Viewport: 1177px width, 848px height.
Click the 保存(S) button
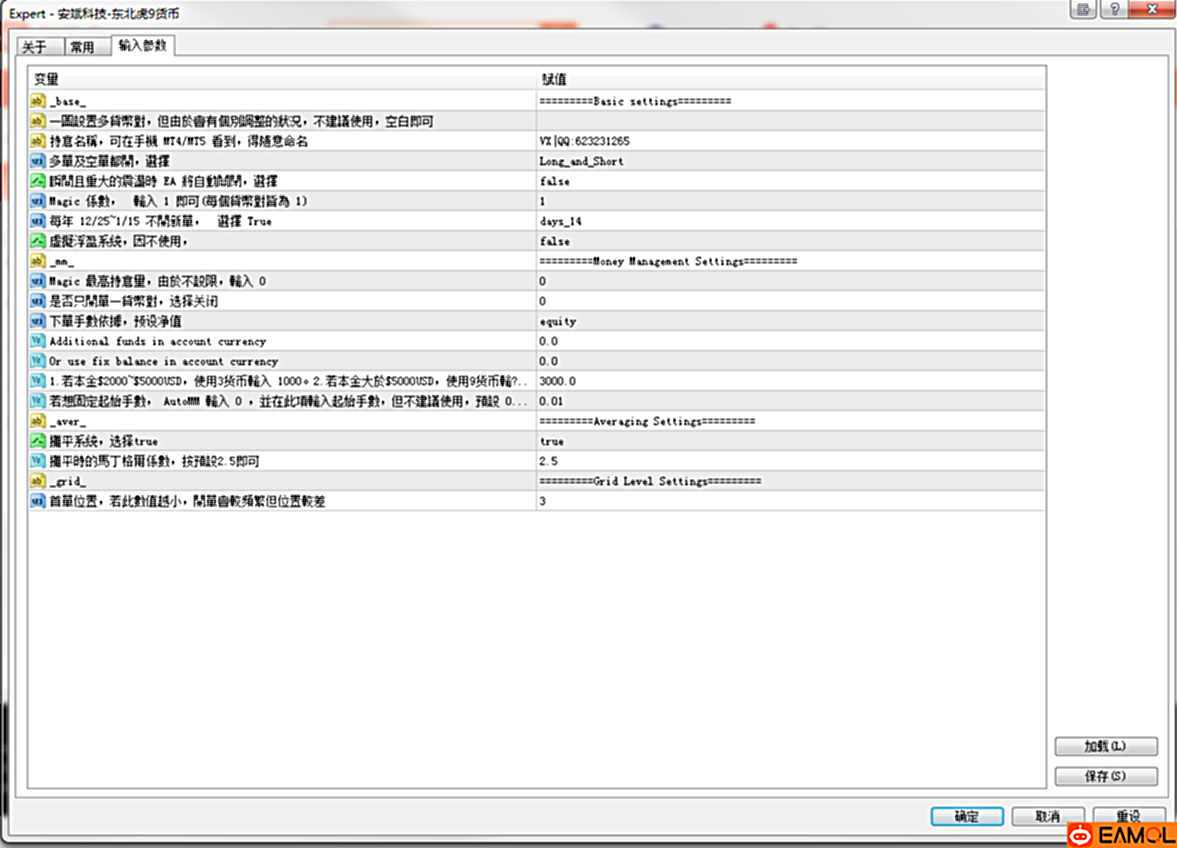click(x=1105, y=776)
